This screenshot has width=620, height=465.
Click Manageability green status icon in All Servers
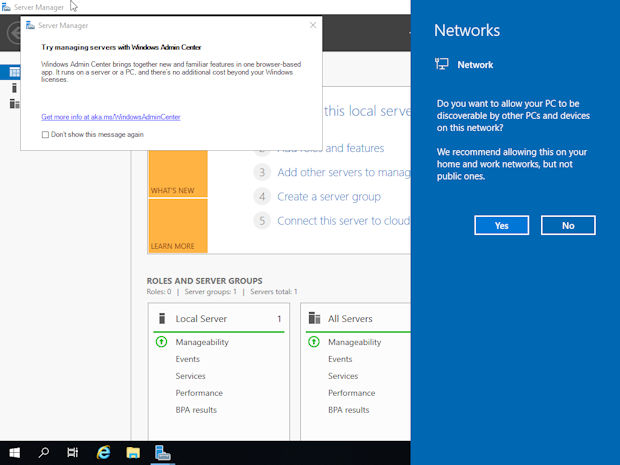(x=314, y=342)
